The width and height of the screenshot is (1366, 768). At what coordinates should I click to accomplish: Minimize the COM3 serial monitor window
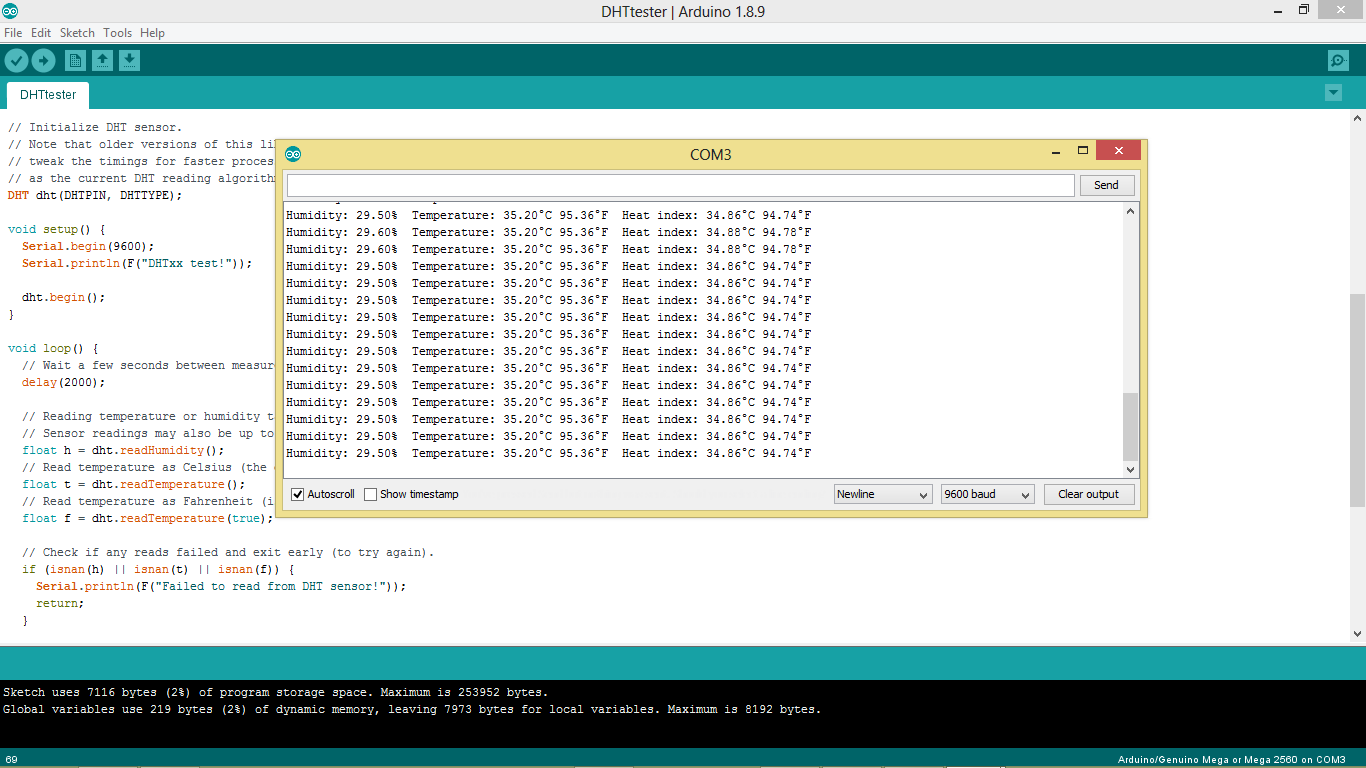(1056, 153)
